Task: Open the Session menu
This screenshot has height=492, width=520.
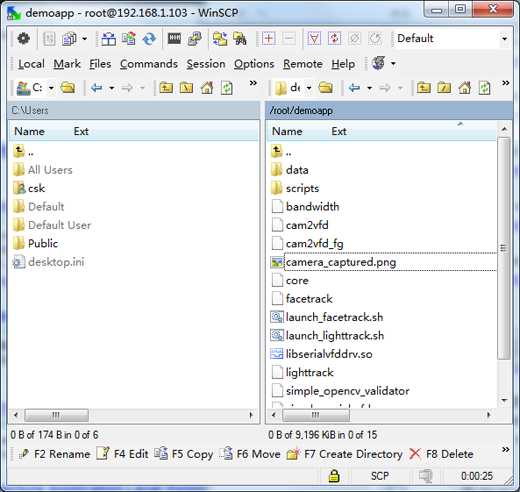Action: tap(206, 64)
